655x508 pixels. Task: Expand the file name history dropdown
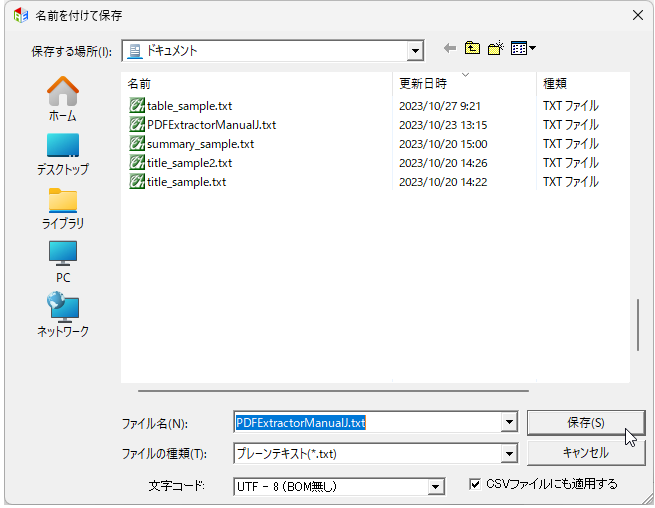click(509, 422)
